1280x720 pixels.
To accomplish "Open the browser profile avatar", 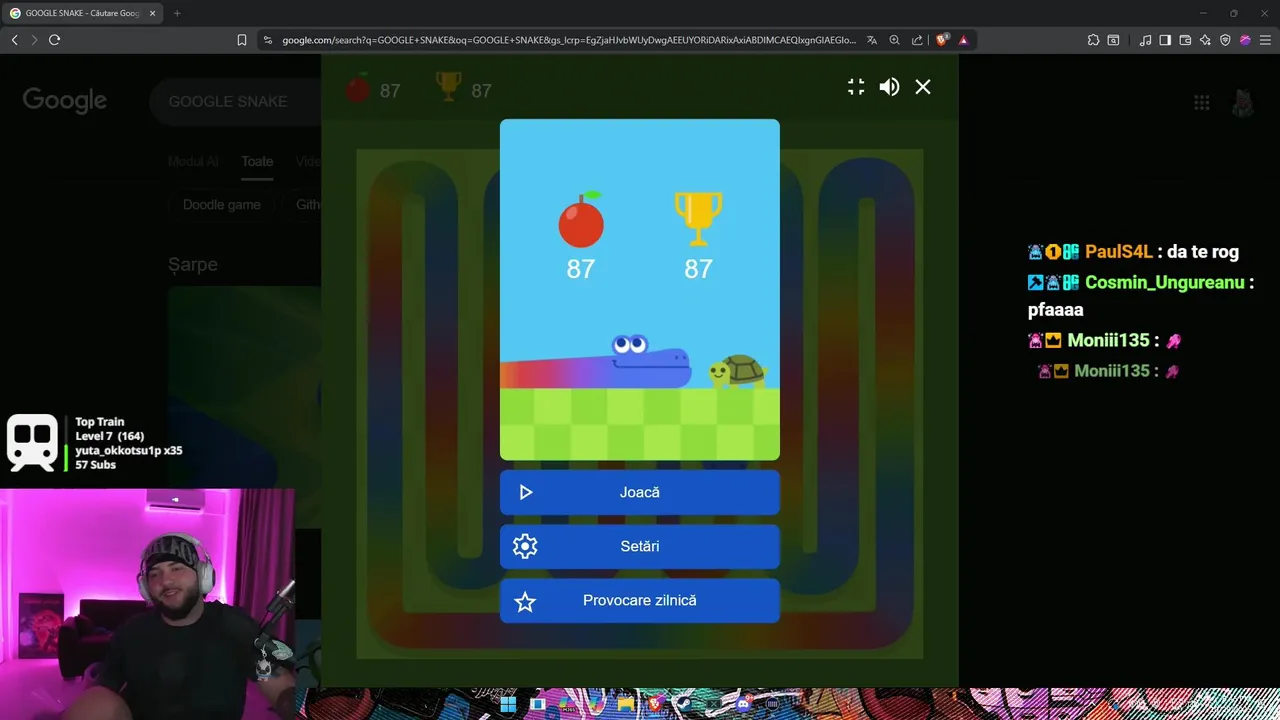I will 1245,40.
